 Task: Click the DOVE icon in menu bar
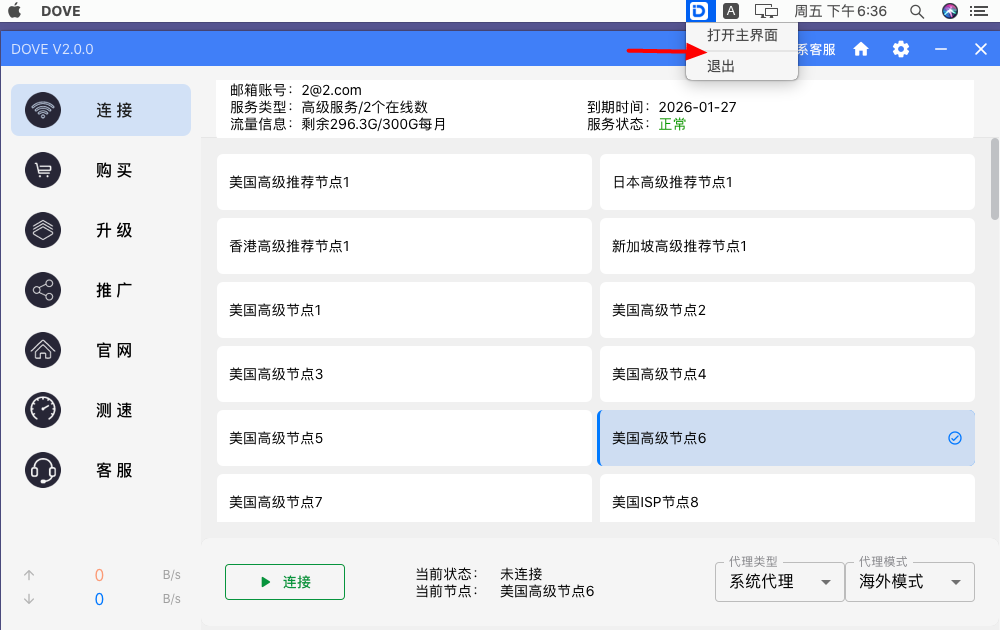click(x=699, y=11)
